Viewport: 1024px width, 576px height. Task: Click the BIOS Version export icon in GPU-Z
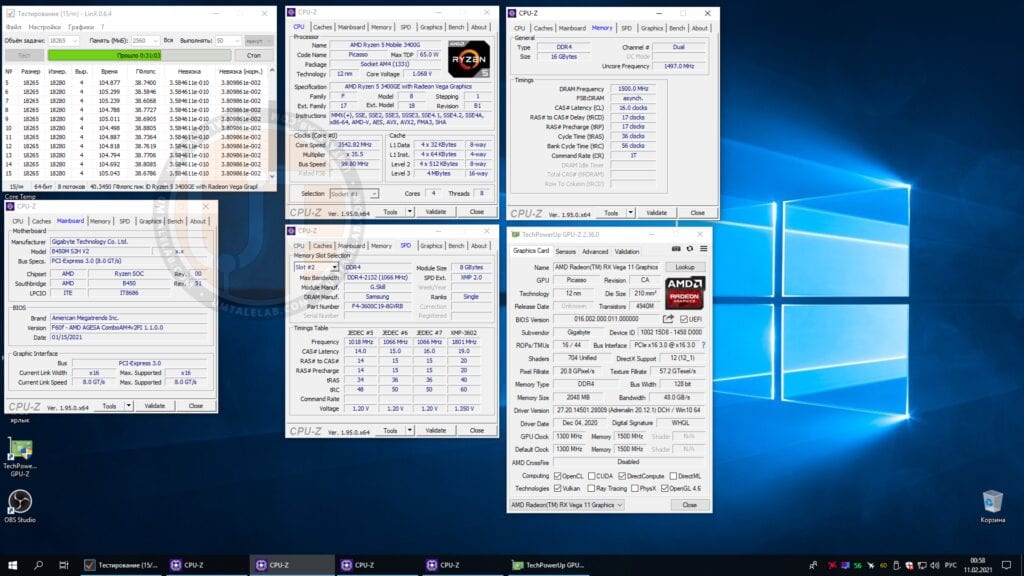[668, 319]
